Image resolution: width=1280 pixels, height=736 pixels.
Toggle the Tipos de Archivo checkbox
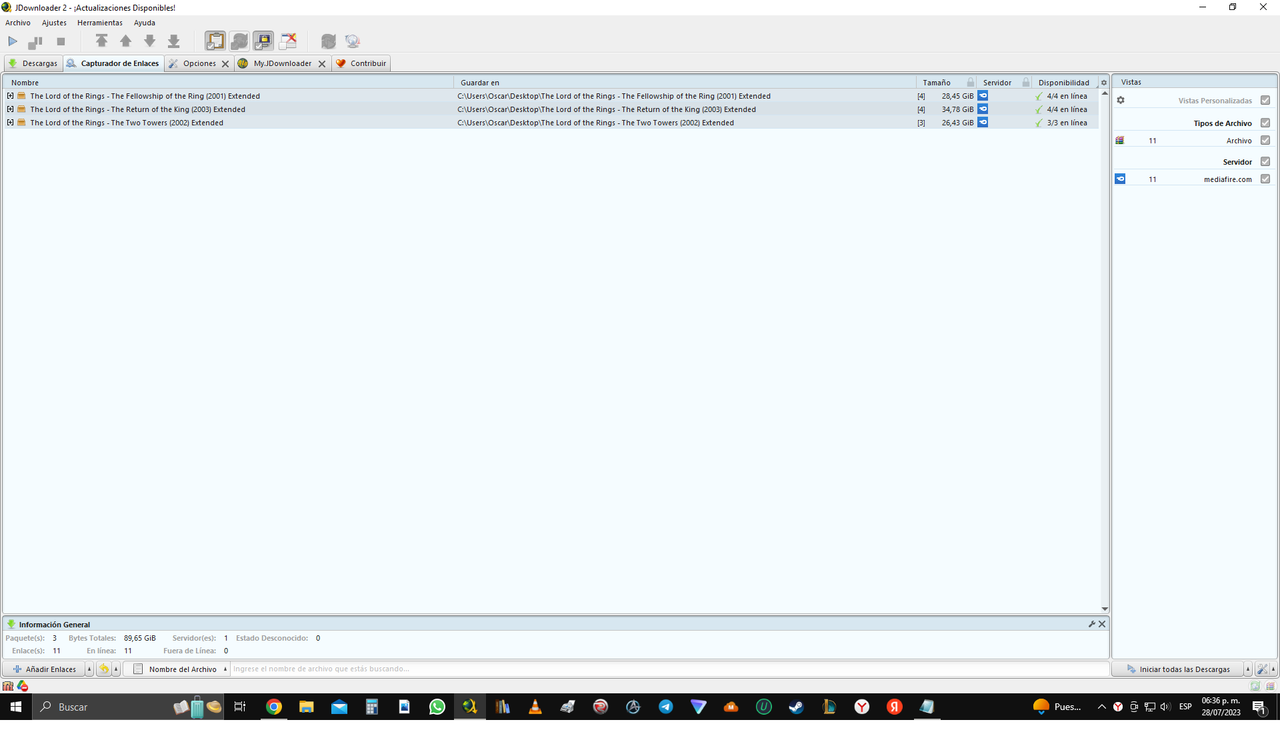pos(1265,123)
